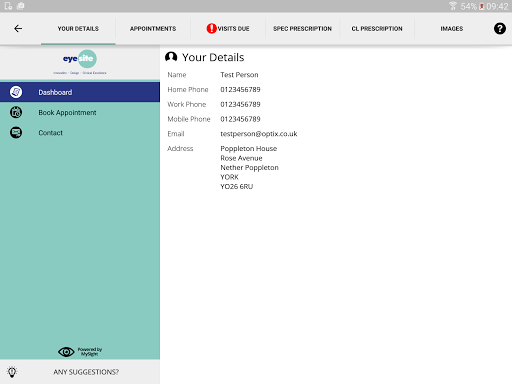
Task: Click the profile icon beside Your Details
Action: tap(171, 57)
